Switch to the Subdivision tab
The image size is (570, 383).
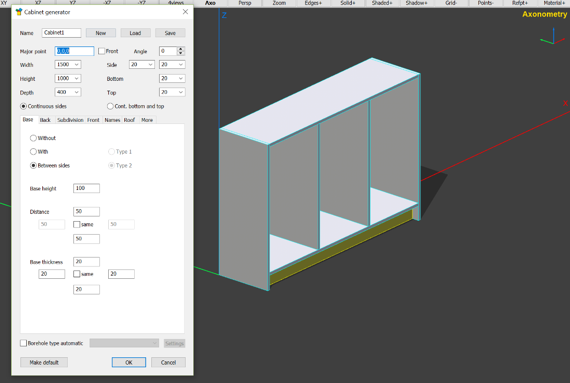[x=70, y=120]
